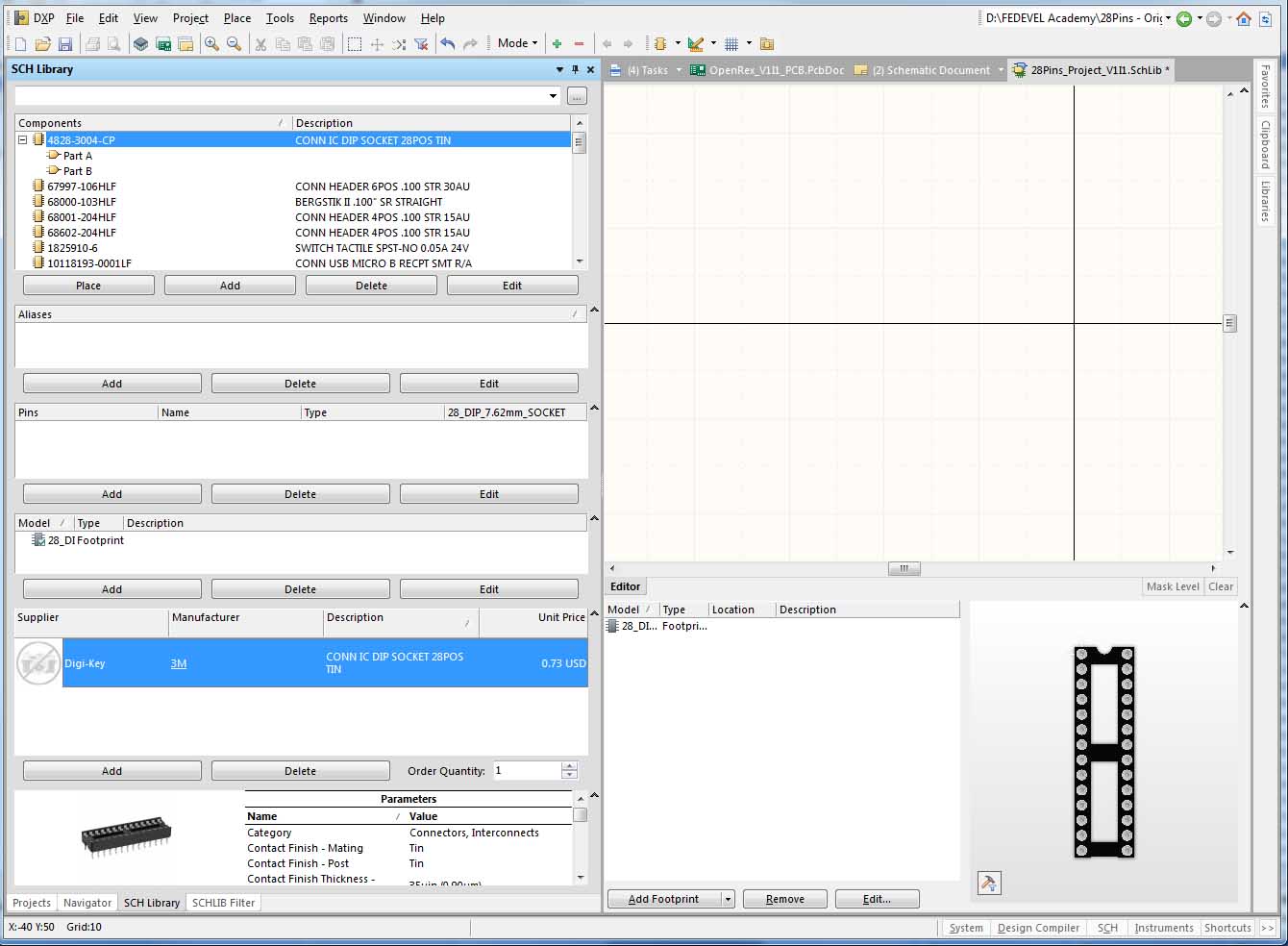
Task: Collapse the 4828-3004-CP component tree
Action: [22, 140]
